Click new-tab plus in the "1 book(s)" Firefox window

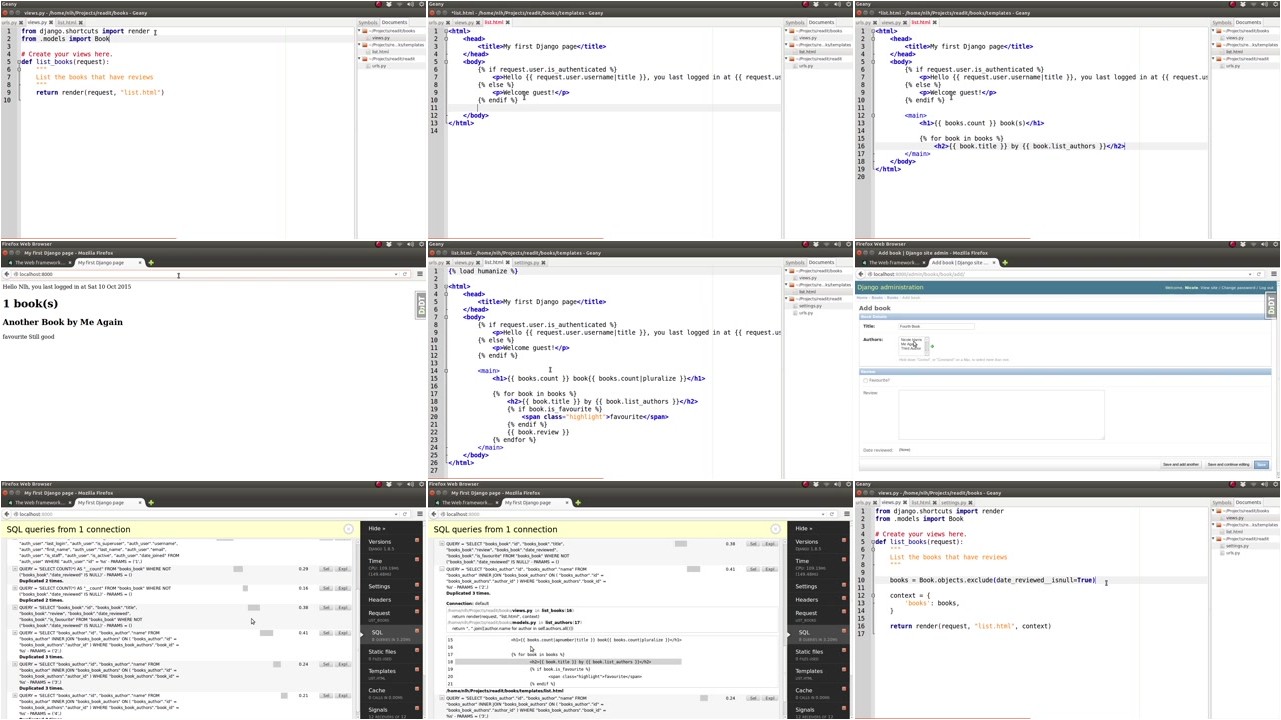tap(151, 263)
